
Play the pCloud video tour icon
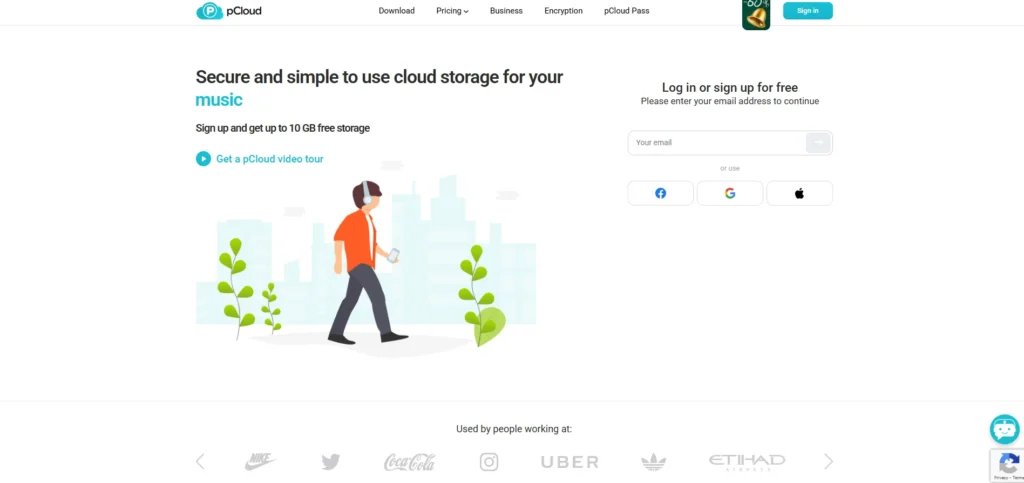203,159
